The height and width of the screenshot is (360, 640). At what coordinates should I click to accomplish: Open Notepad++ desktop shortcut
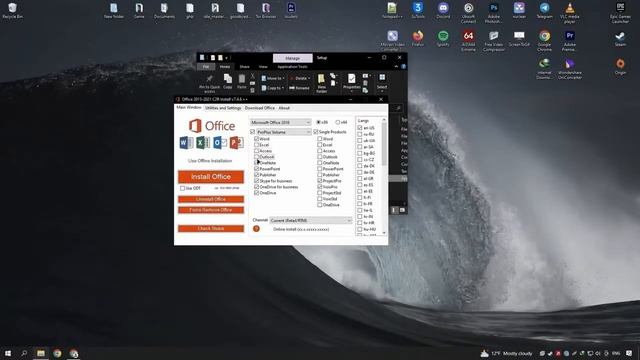(392, 10)
